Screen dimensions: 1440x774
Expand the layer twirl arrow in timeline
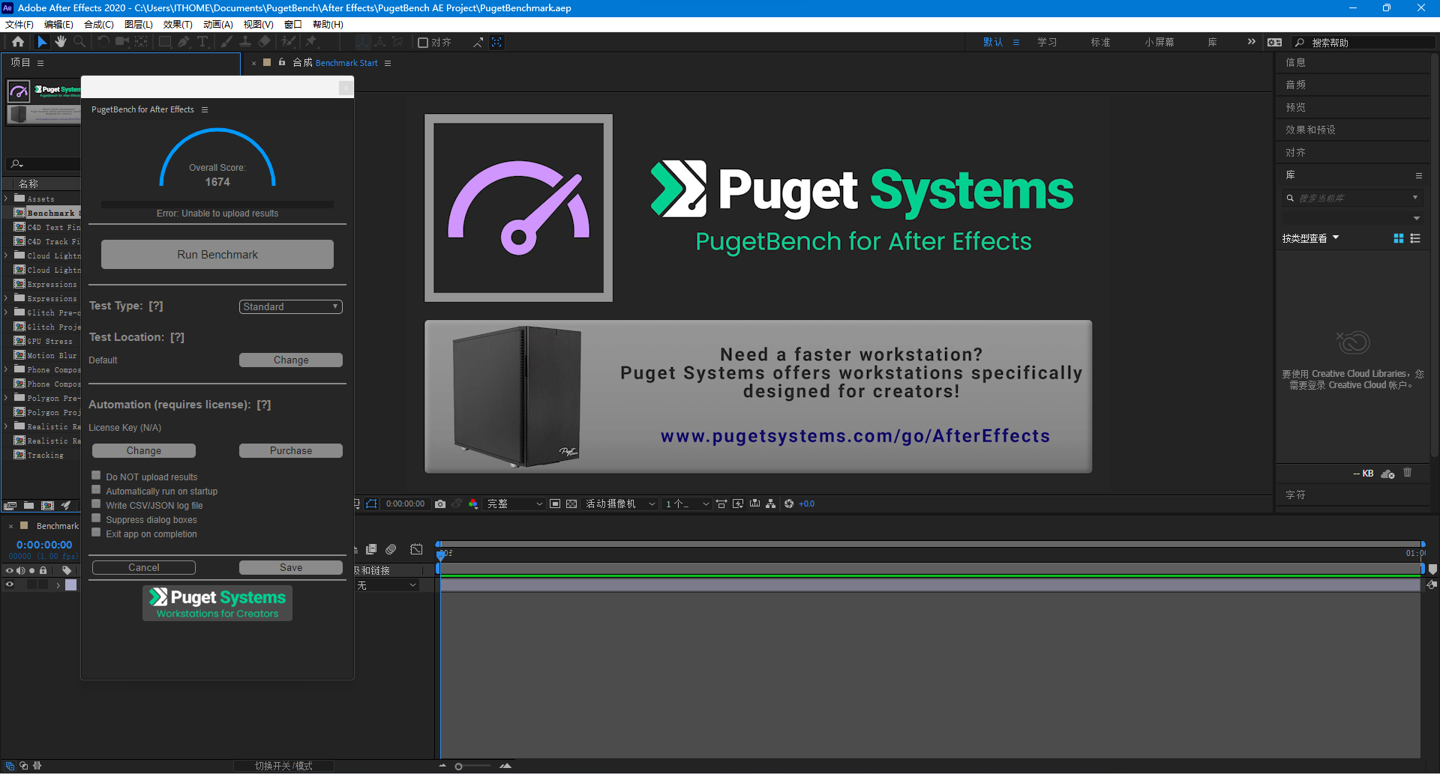click(58, 585)
